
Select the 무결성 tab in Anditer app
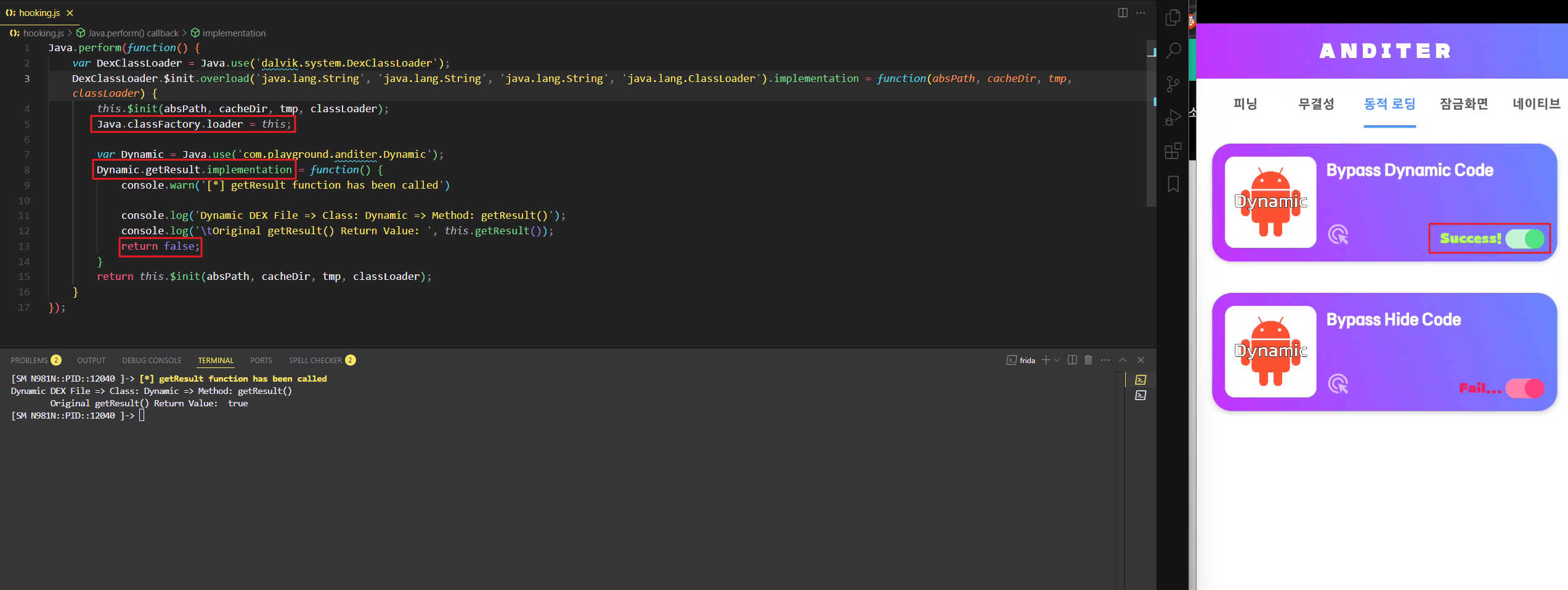coord(1316,104)
